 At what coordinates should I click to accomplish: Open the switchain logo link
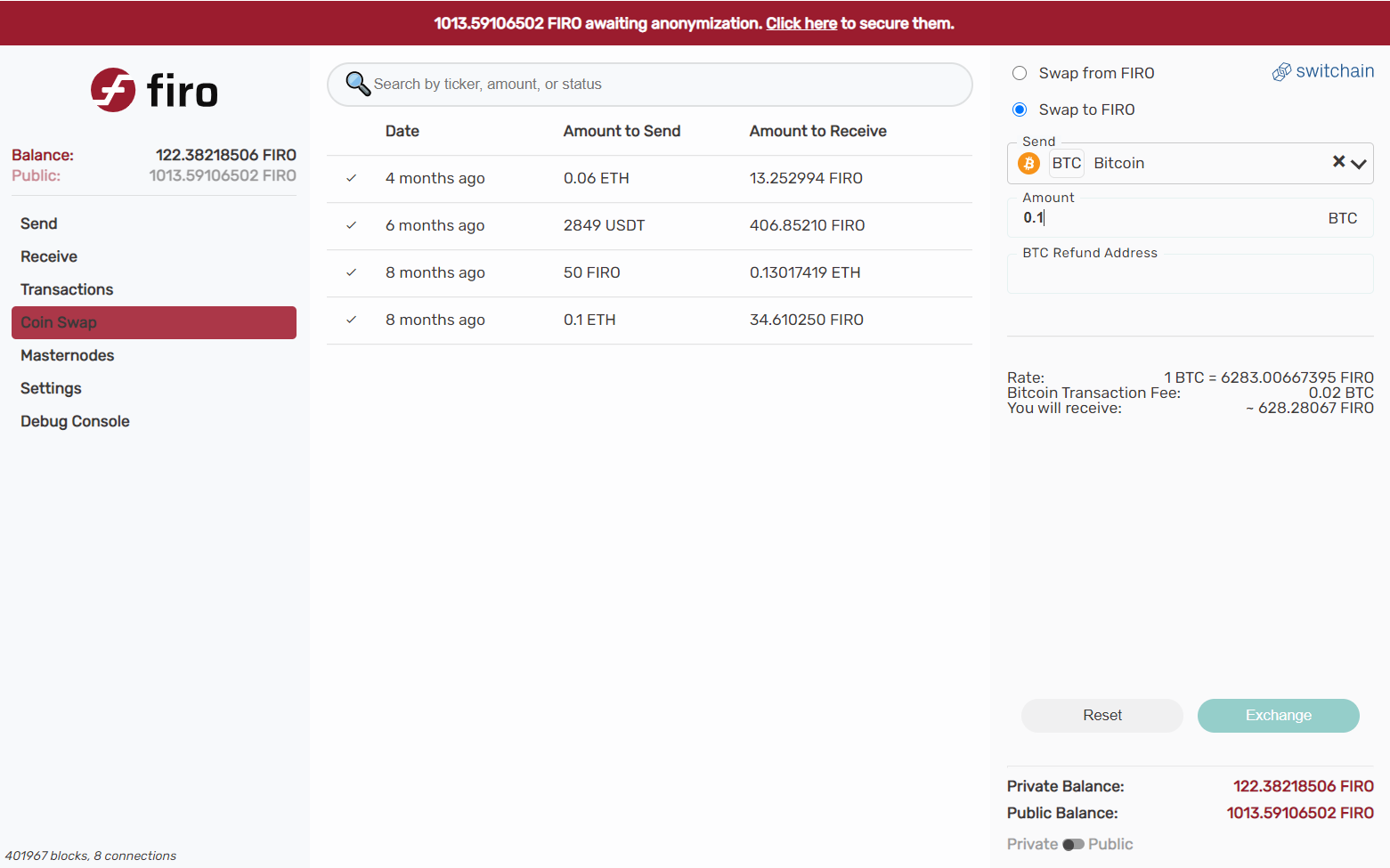click(1323, 71)
